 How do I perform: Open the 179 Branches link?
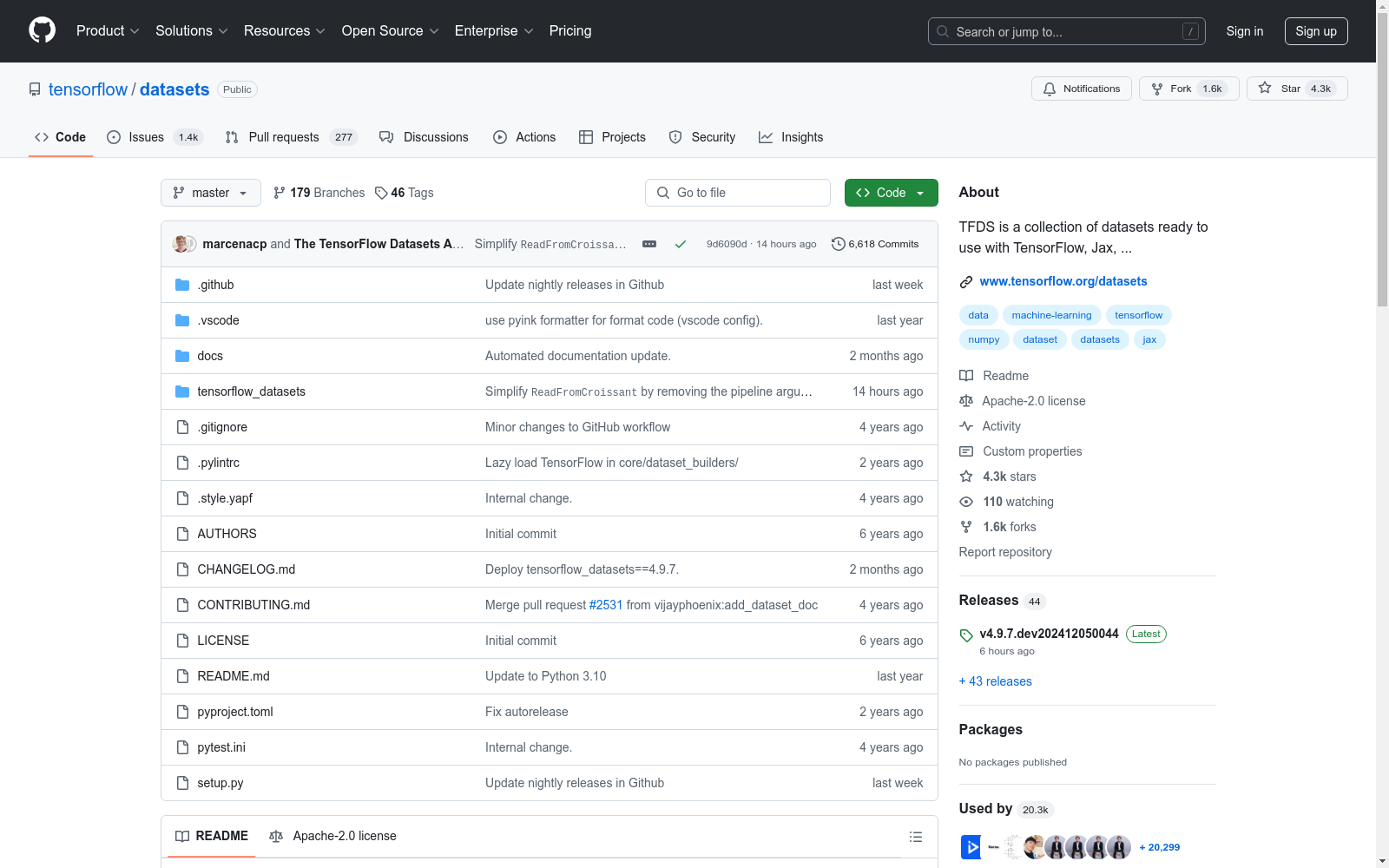(x=319, y=193)
